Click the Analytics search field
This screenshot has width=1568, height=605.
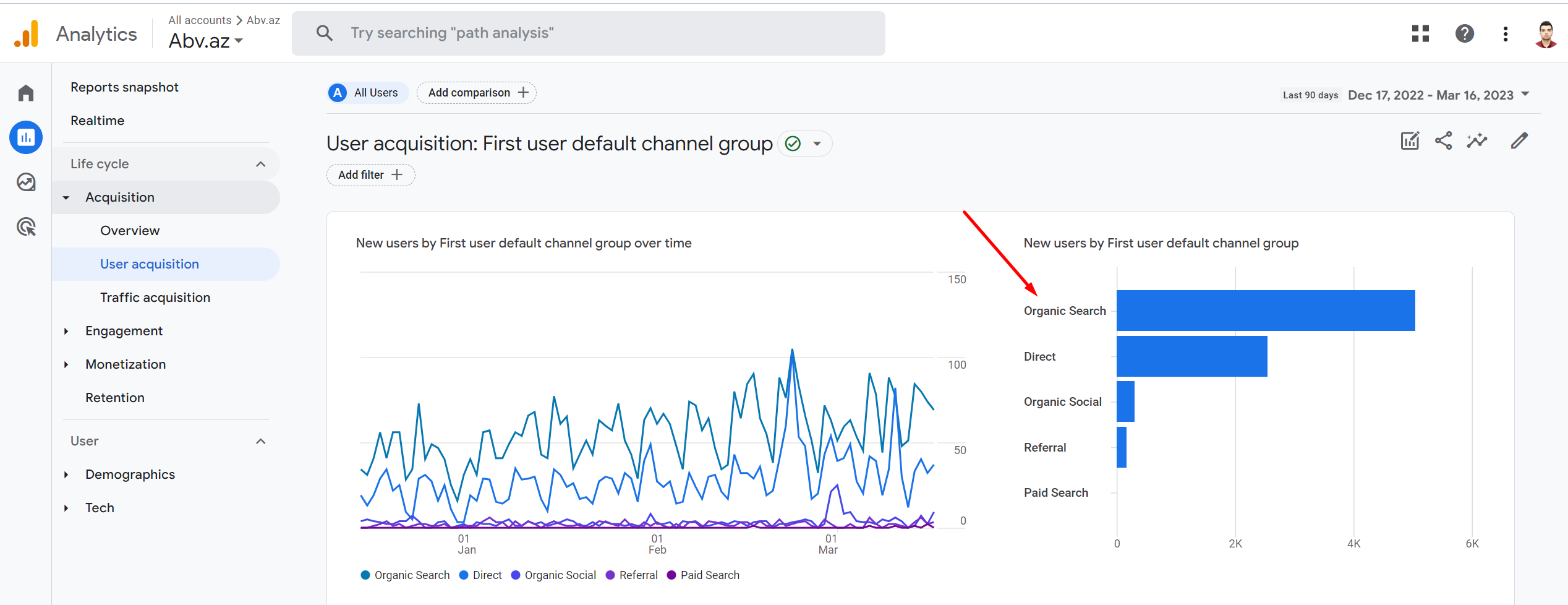click(587, 33)
